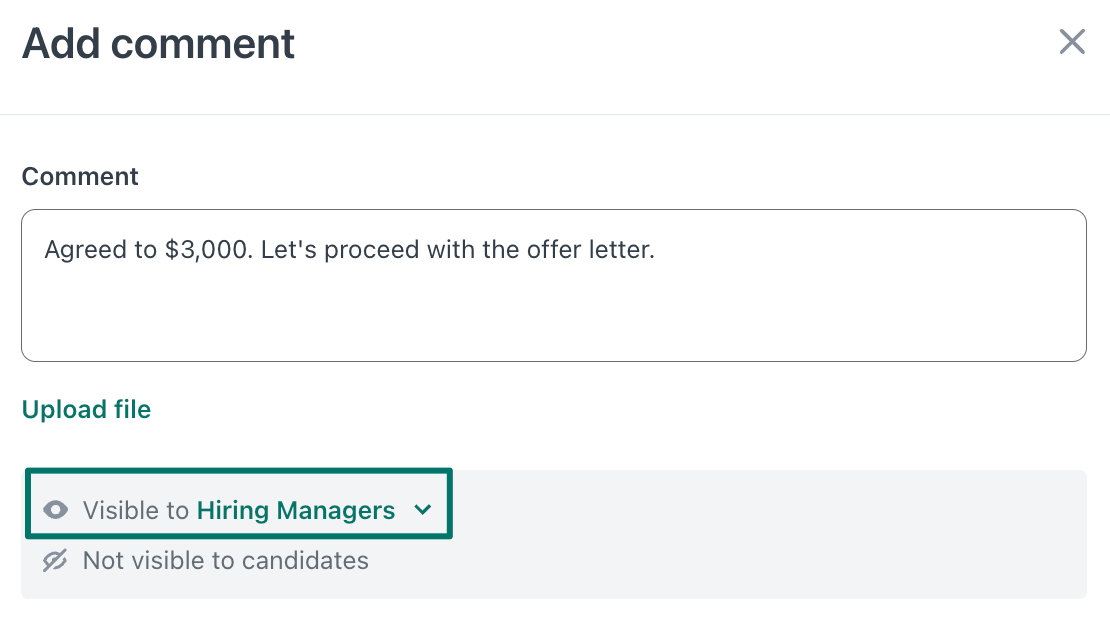Click the Comment field label
Image resolution: width=1110 pixels, height=620 pixels.
click(x=80, y=176)
